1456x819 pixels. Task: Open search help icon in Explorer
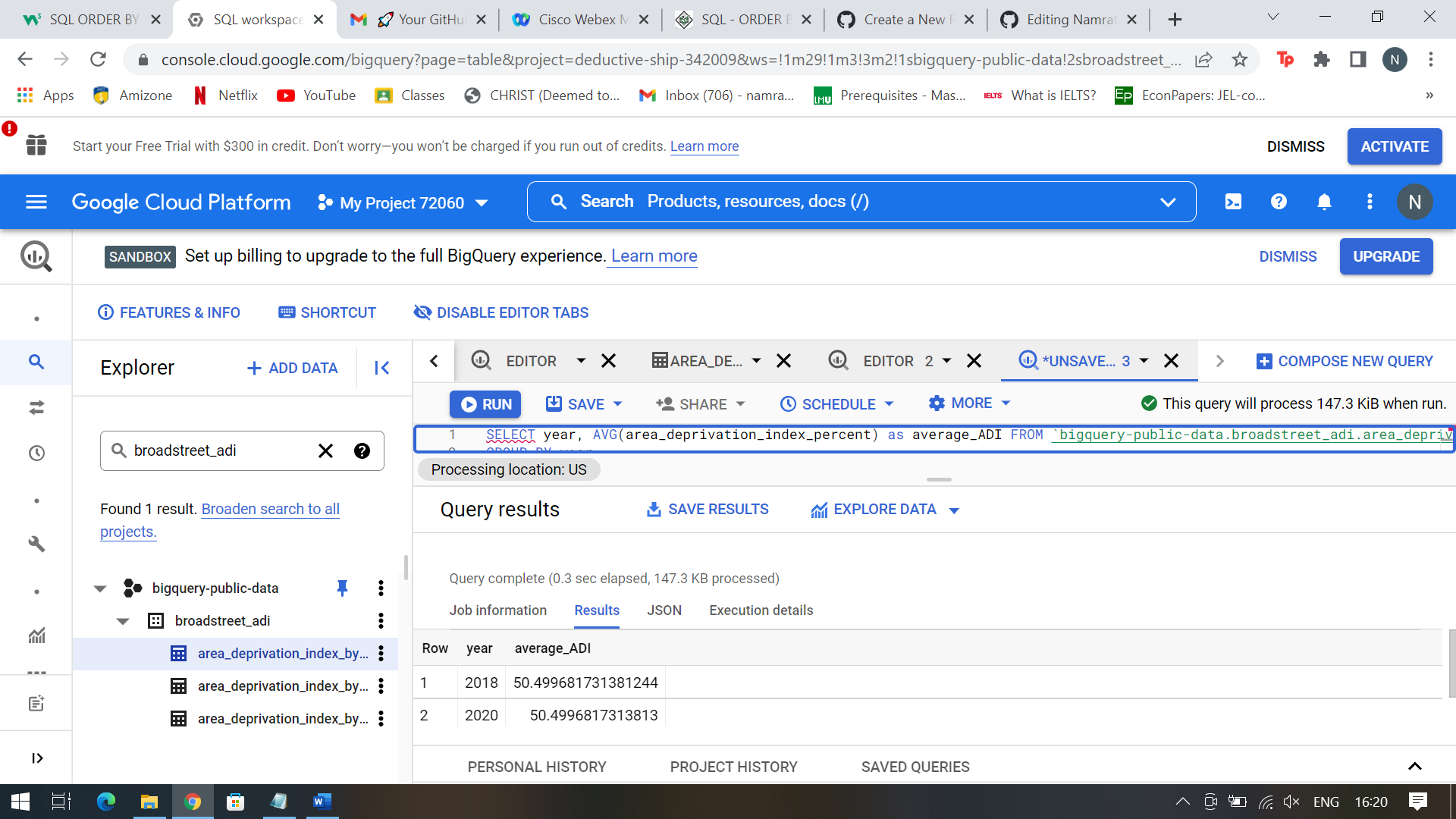coord(362,451)
